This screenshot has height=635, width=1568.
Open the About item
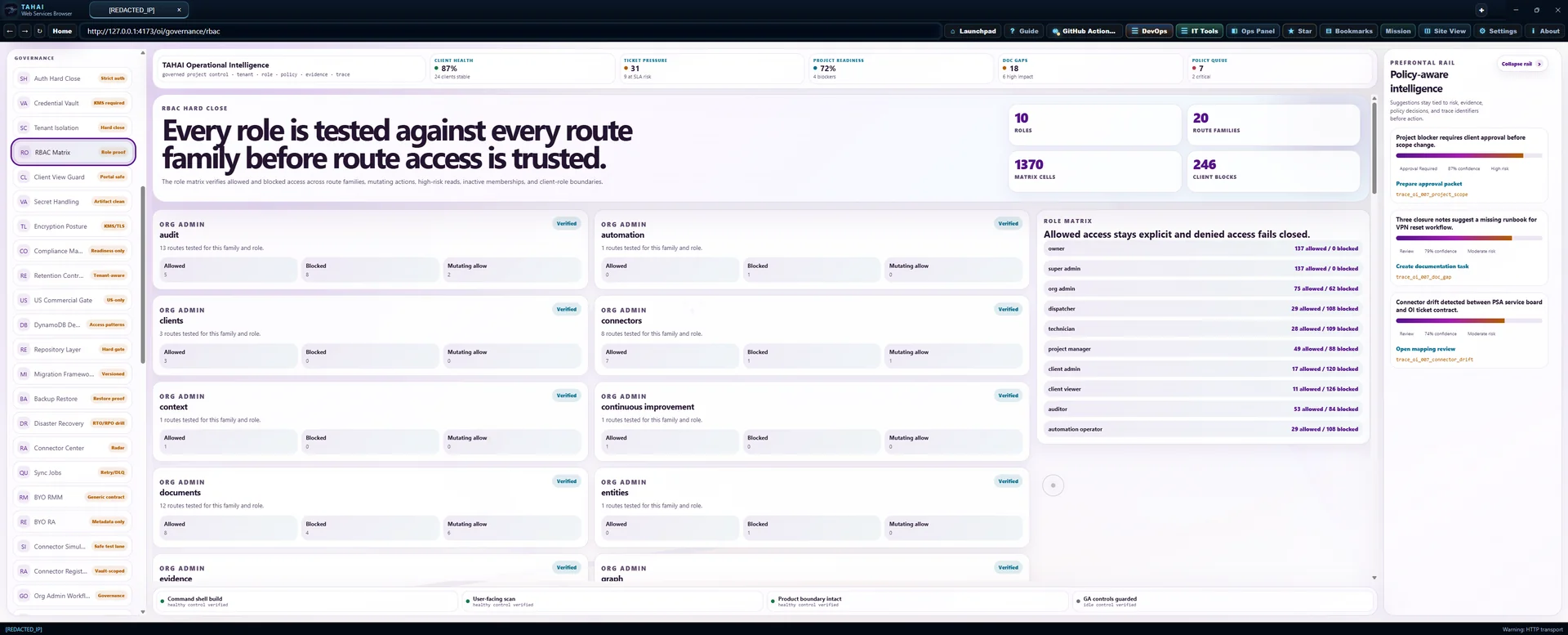pyautogui.click(x=1544, y=31)
